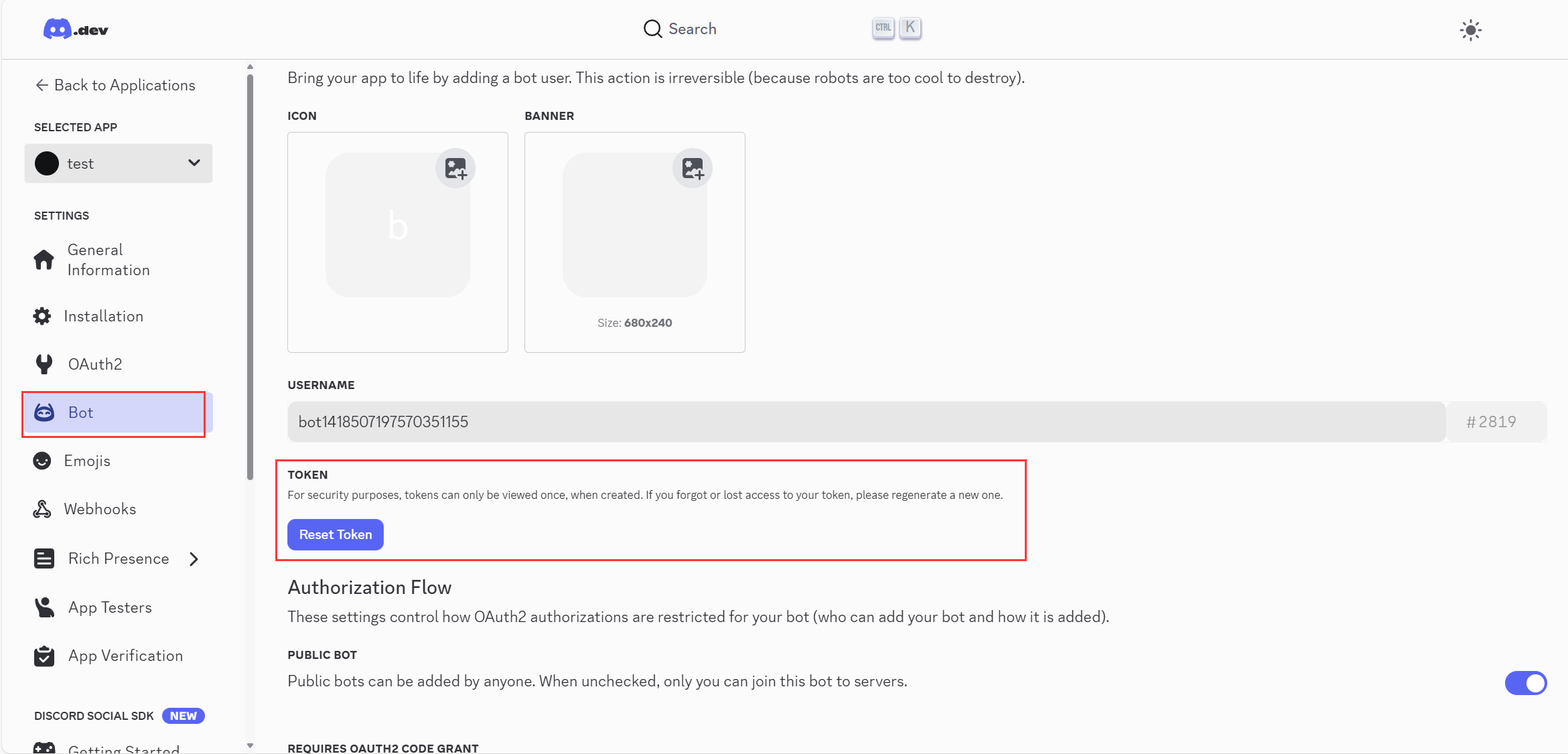This screenshot has width=1568, height=754.
Task: Click the K key shortcut badge
Action: click(910, 28)
